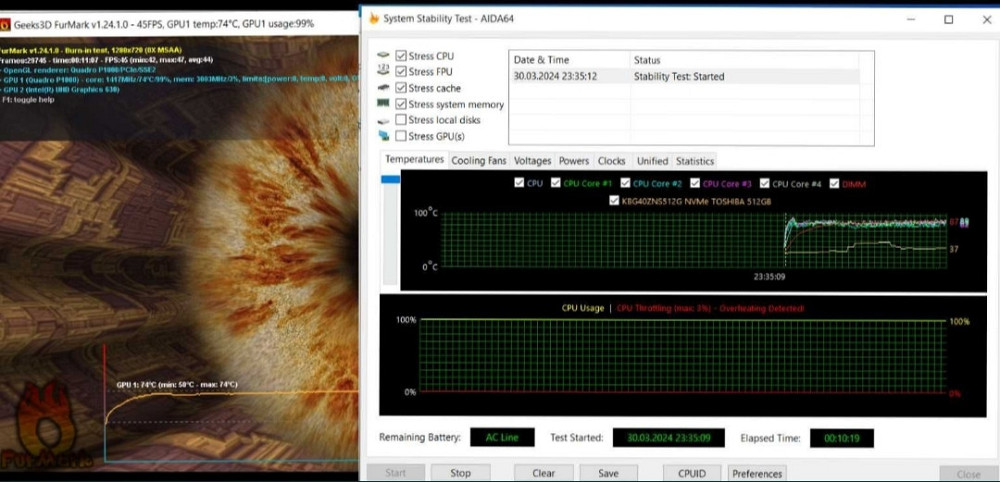This screenshot has width=1000, height=482.
Task: Enable the Stress local disks checkbox
Action: (401, 120)
